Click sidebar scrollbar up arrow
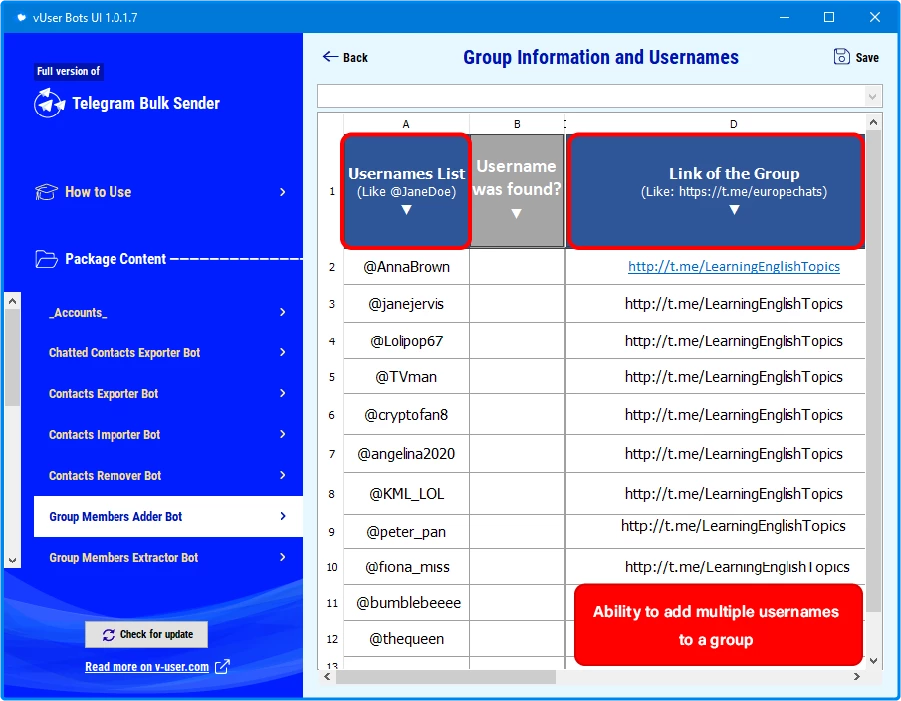Screen dimensions: 901x701 (x=13, y=301)
